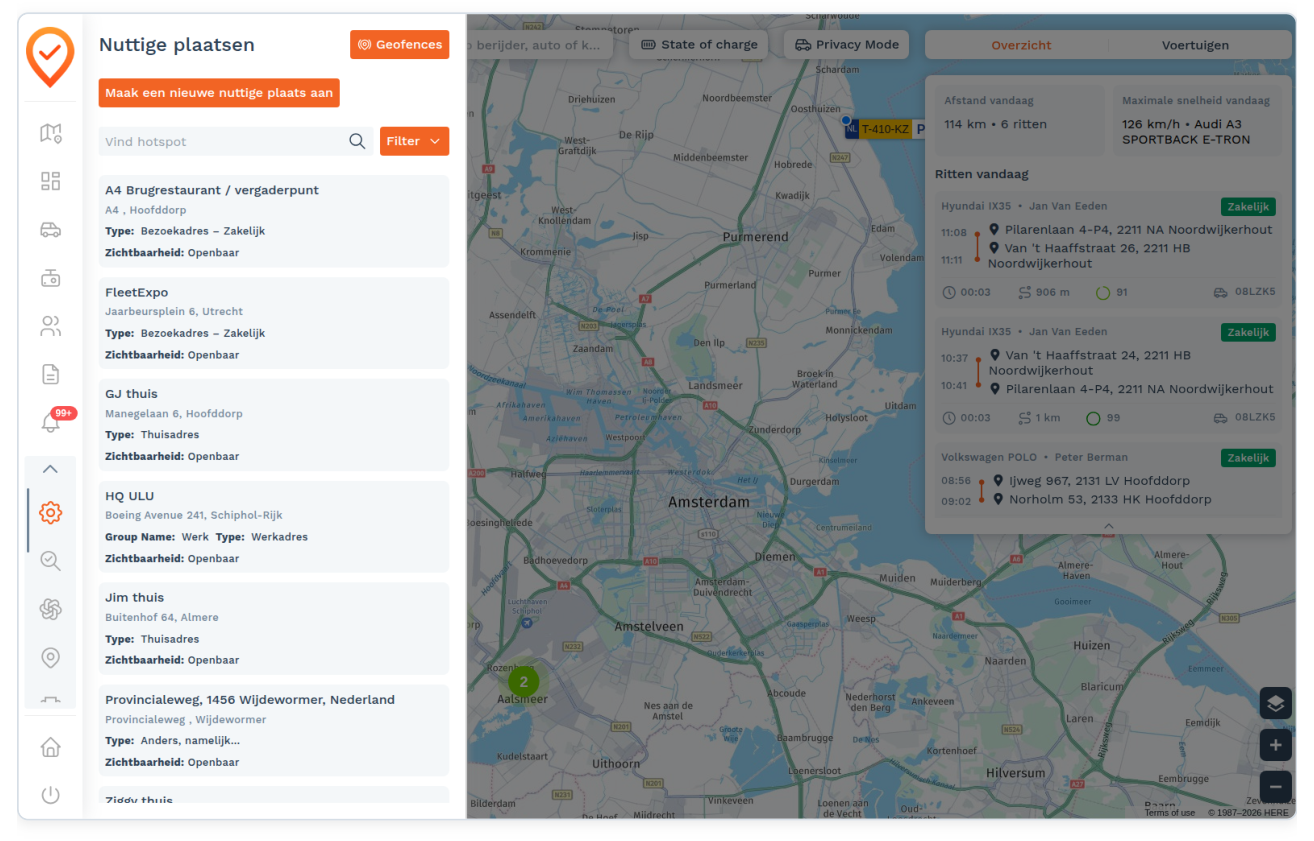Open the reports document sidebar icon
Viewport: 1314px width, 841px height.
pyautogui.click(x=50, y=374)
